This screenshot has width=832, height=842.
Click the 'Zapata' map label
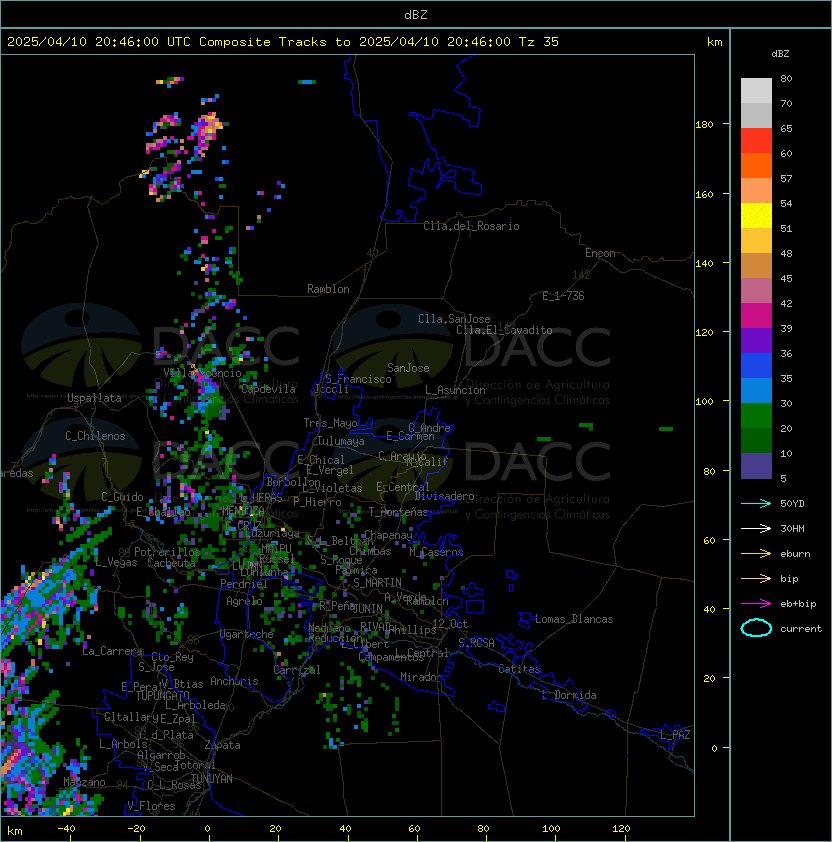pos(222,745)
